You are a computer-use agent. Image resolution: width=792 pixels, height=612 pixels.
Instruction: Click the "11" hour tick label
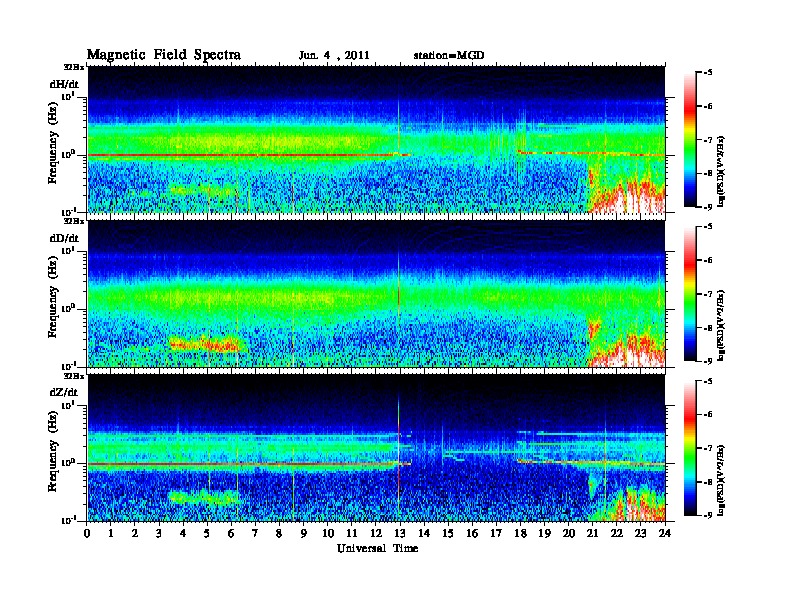pos(352,534)
